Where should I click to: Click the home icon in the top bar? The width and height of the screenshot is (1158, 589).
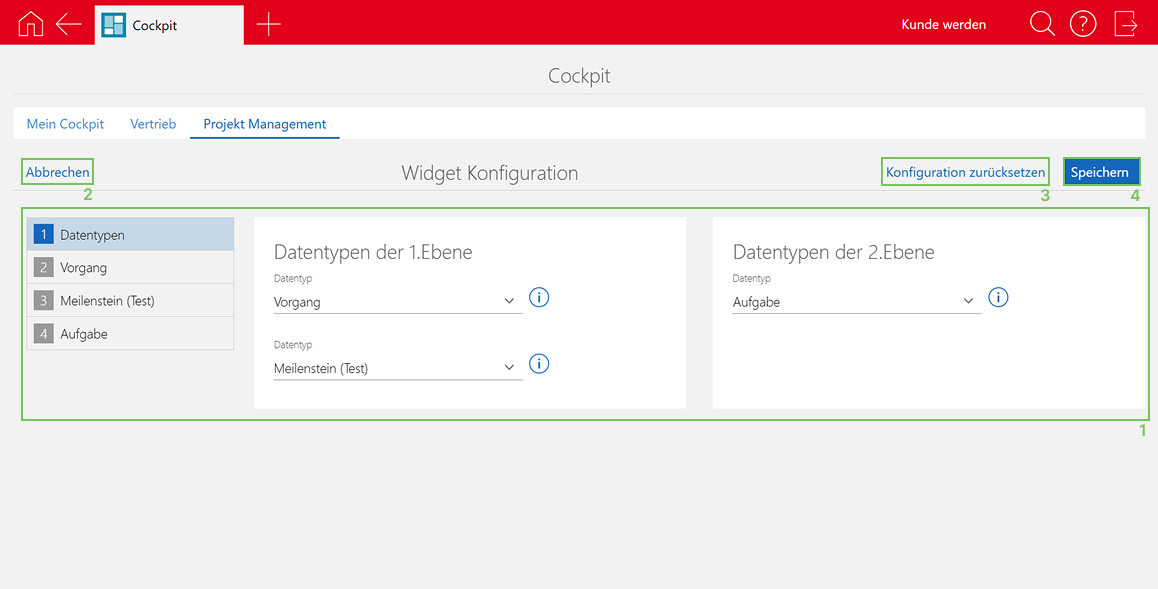coord(30,23)
